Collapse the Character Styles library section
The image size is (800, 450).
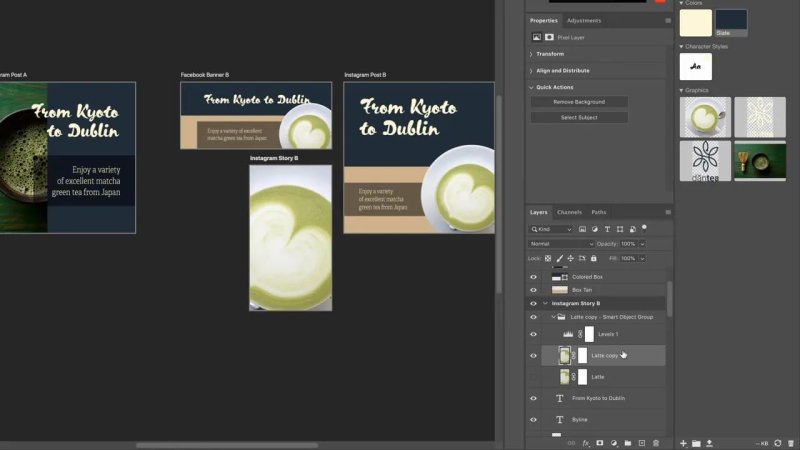pyautogui.click(x=681, y=47)
